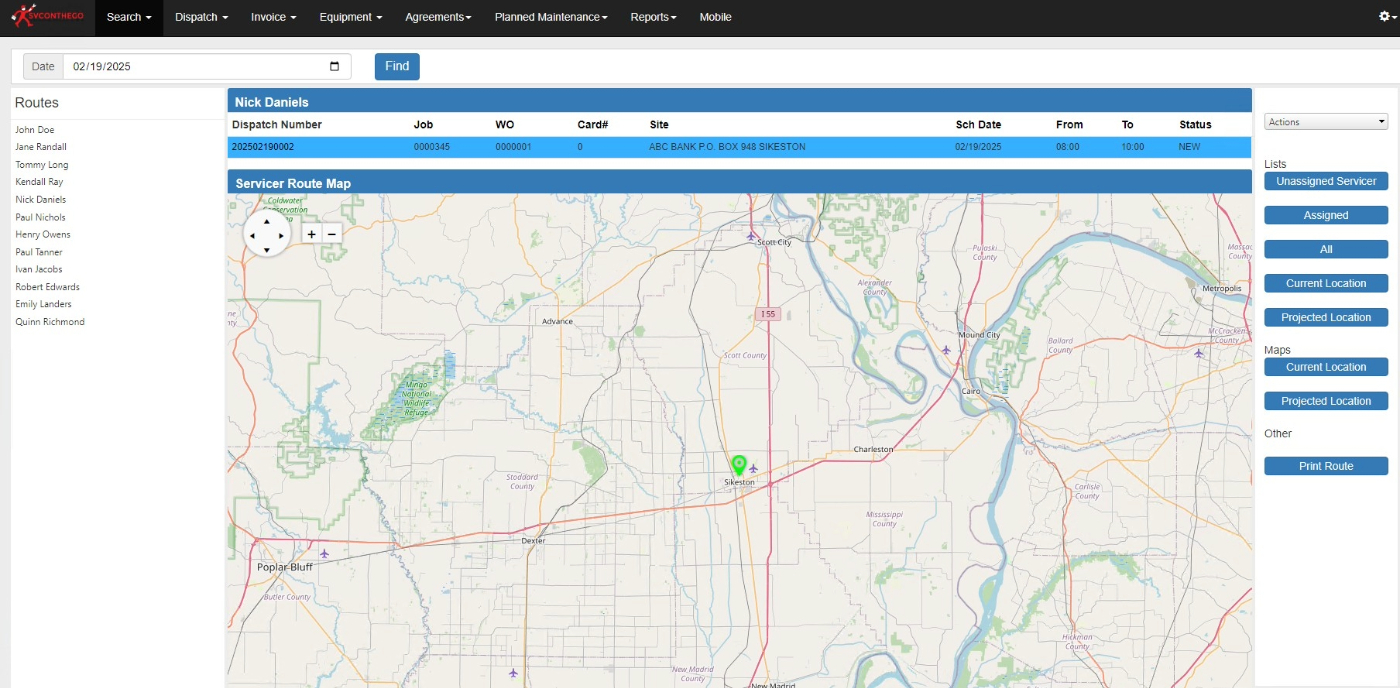Select Emily Landers route
The width and height of the screenshot is (1400, 688).
click(43, 304)
